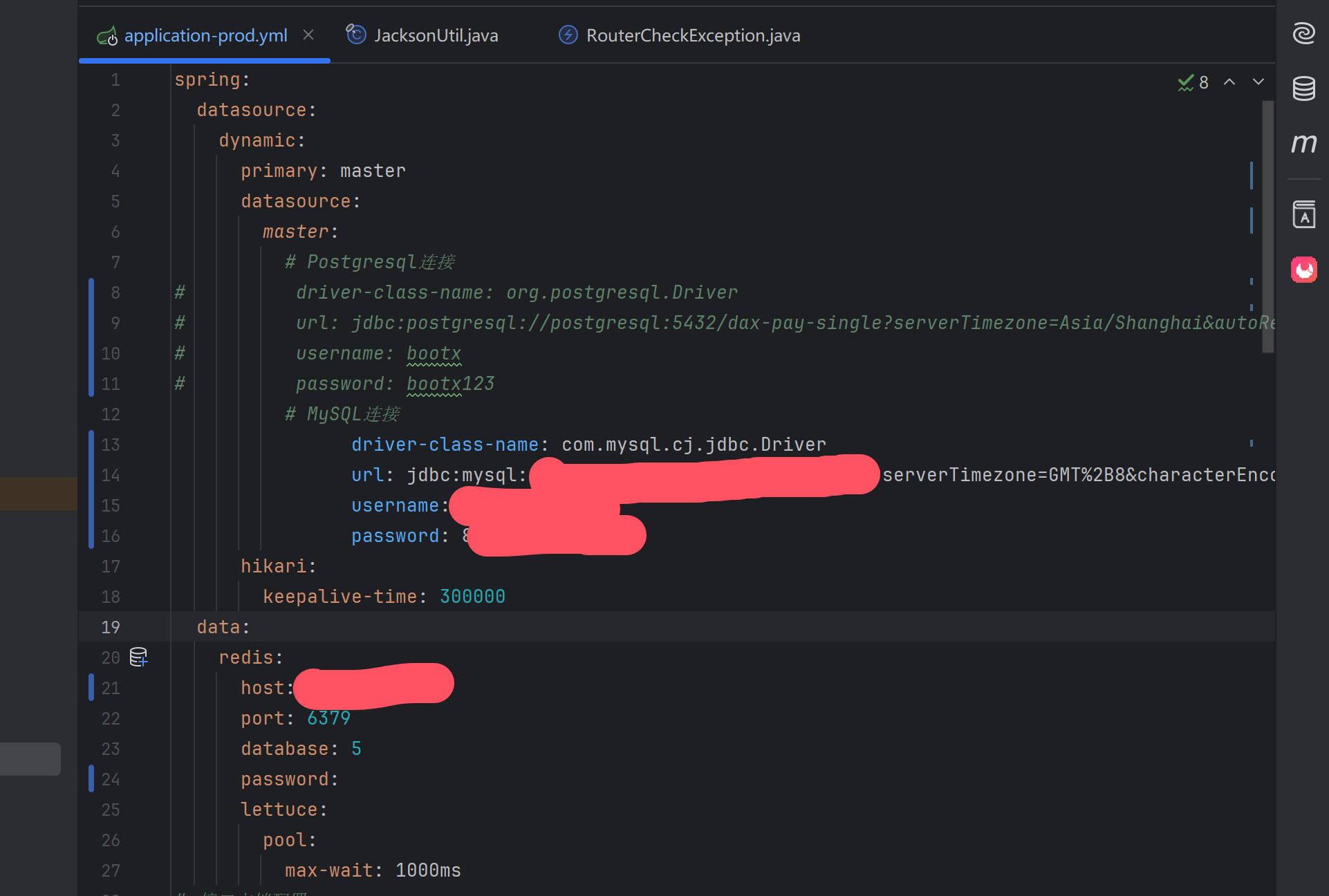Screen dimensions: 1329x896
Task: Click the red plugin icon in sidebar
Action: (1303, 270)
